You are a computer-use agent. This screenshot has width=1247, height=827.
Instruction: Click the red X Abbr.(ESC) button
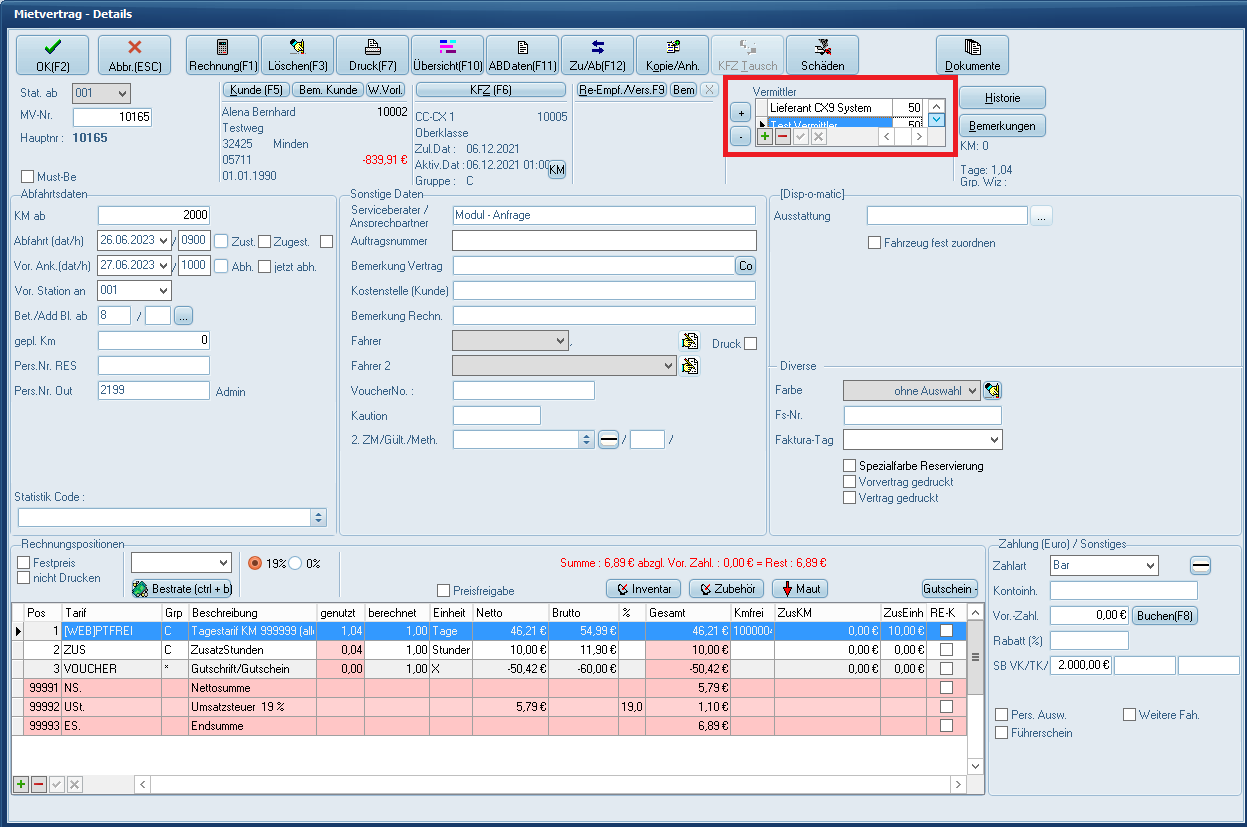click(135, 55)
